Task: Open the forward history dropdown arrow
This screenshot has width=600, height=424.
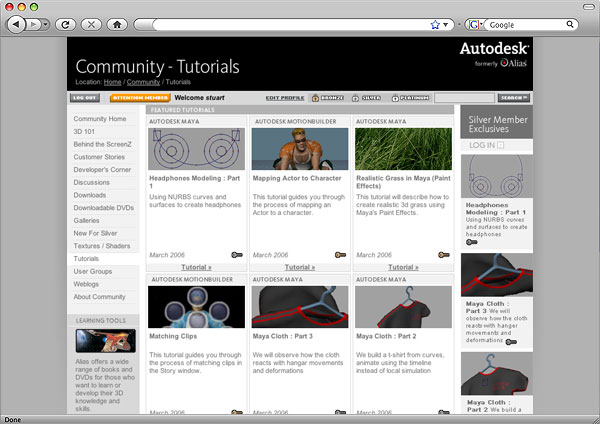Action: 46,23
